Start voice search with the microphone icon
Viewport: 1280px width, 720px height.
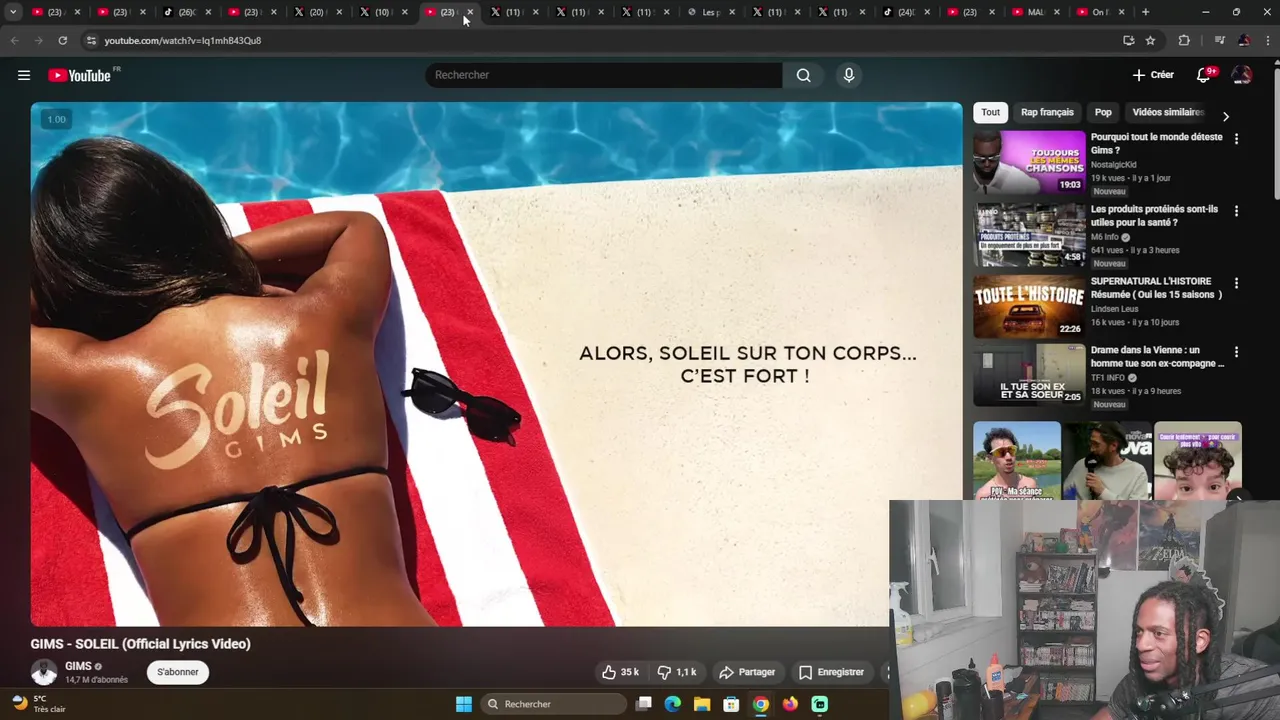849,75
